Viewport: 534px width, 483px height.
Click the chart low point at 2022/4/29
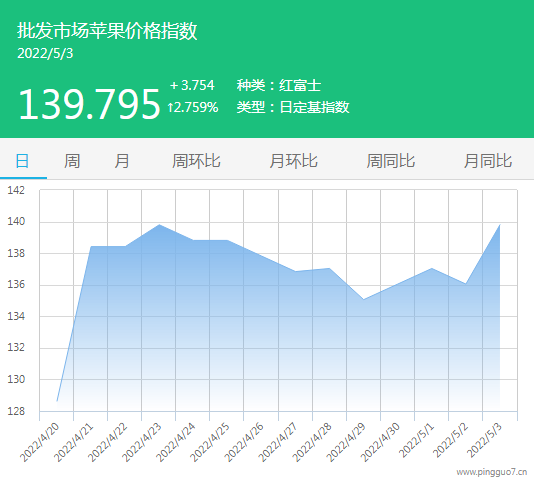tap(363, 300)
